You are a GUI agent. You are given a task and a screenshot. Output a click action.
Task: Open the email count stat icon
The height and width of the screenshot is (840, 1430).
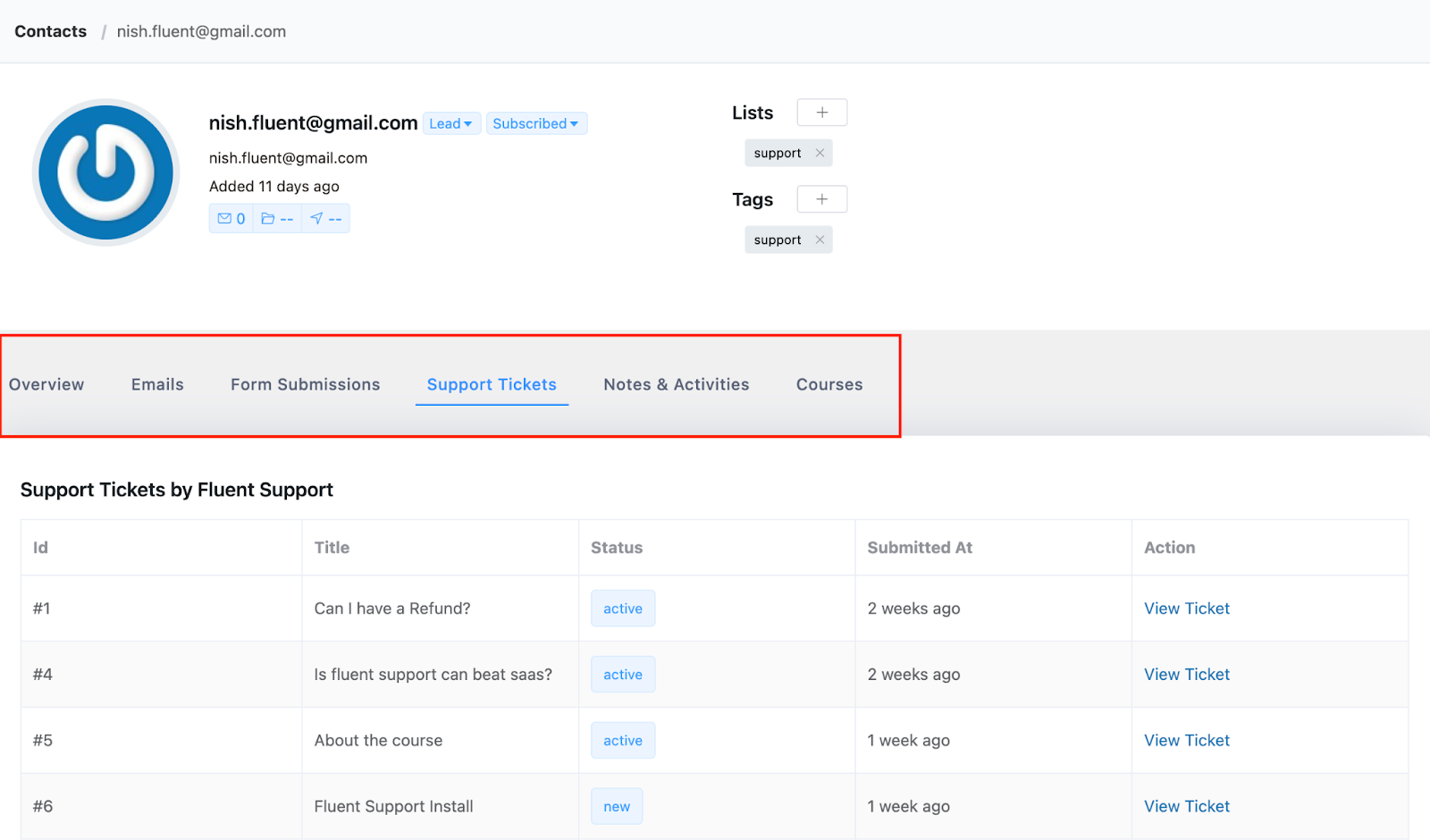point(231,219)
